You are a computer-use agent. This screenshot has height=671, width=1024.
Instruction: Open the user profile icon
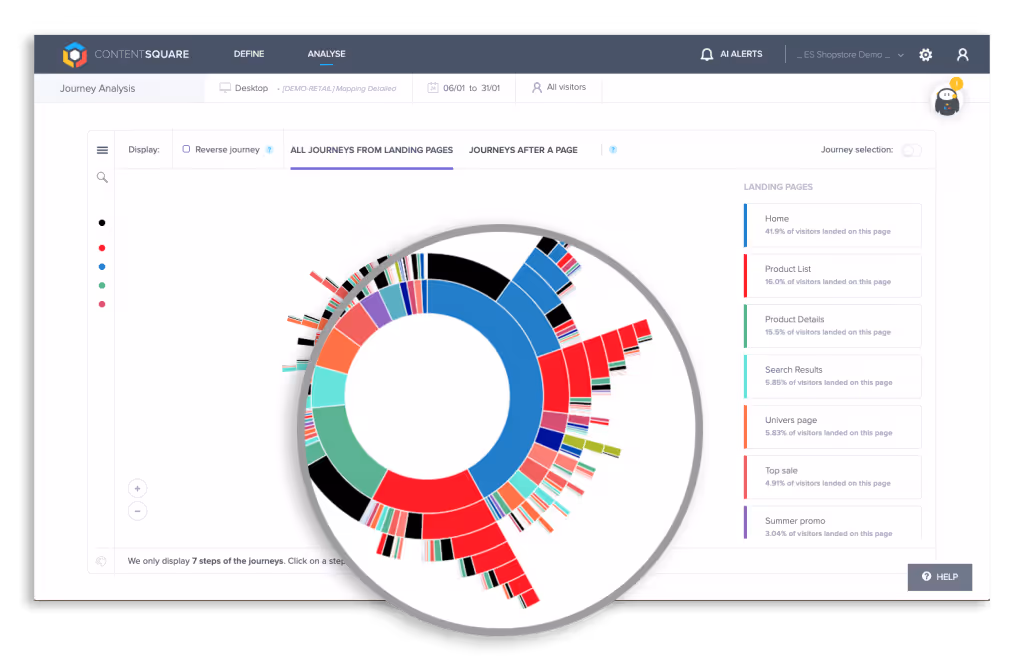[963, 55]
